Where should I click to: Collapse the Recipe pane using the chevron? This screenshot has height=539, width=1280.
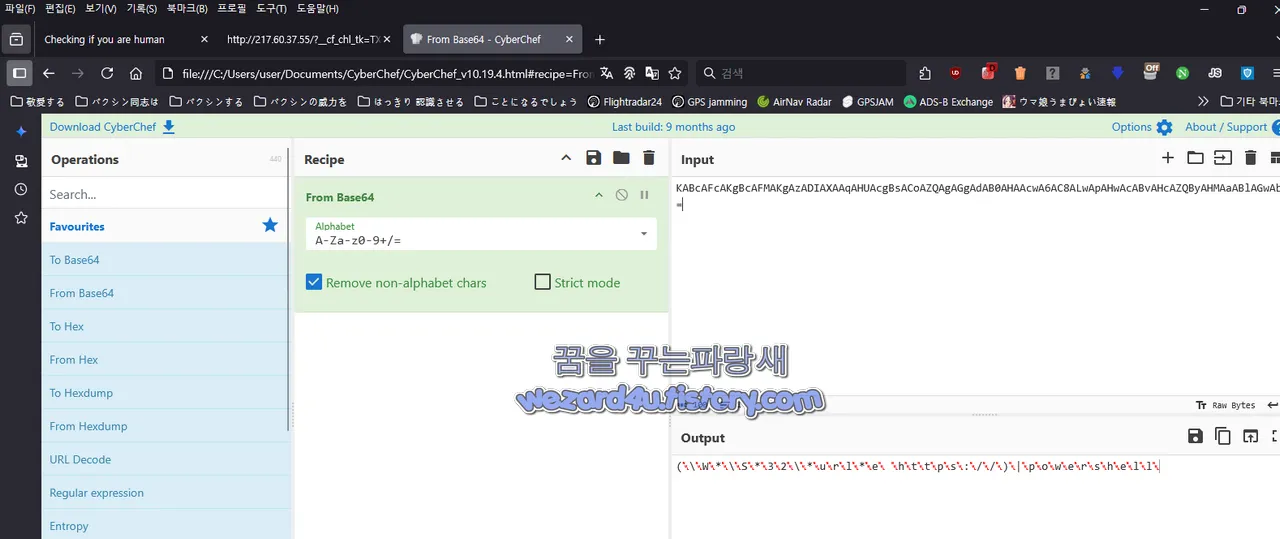coord(566,158)
